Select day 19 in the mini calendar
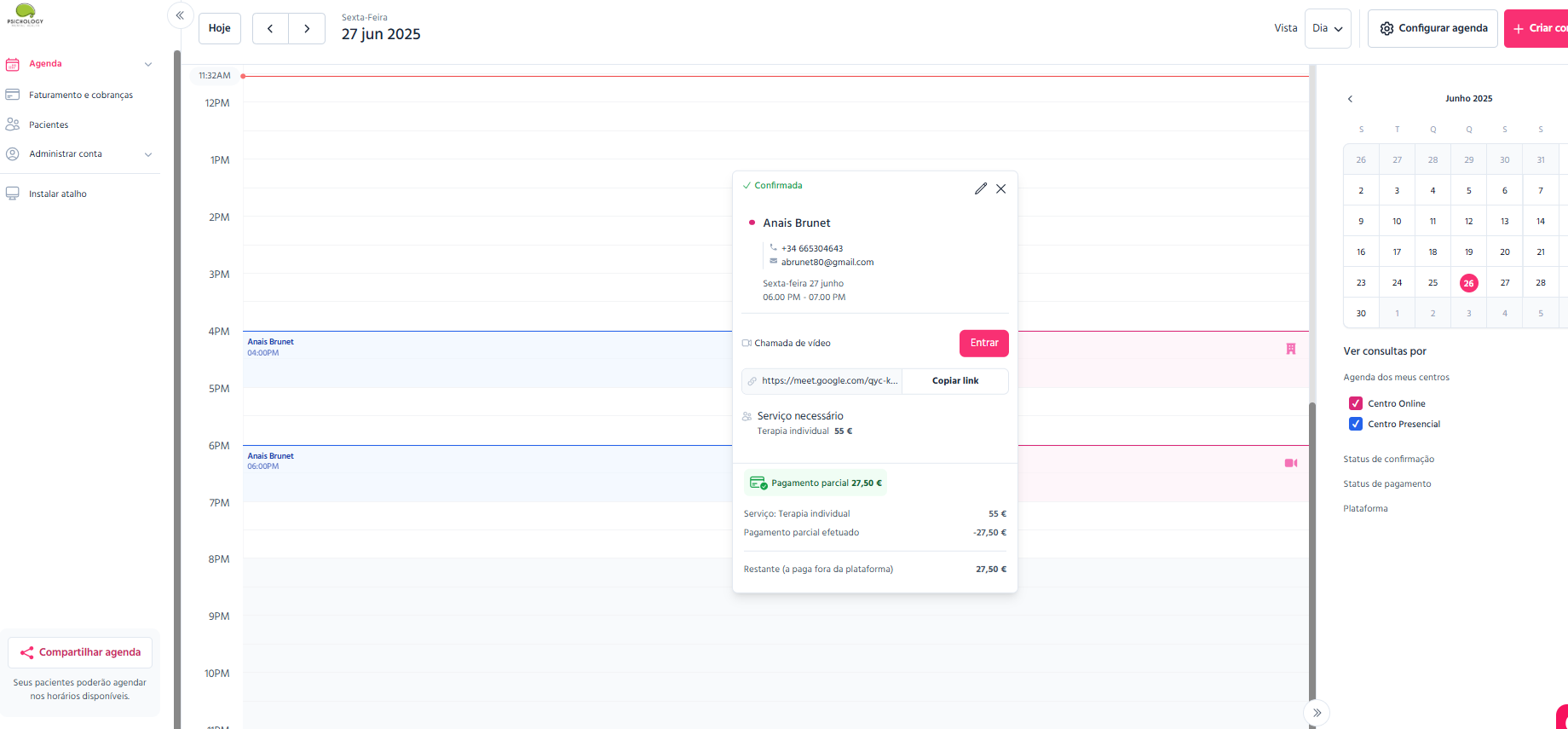Viewport: 1568px width, 729px height. tap(1469, 252)
